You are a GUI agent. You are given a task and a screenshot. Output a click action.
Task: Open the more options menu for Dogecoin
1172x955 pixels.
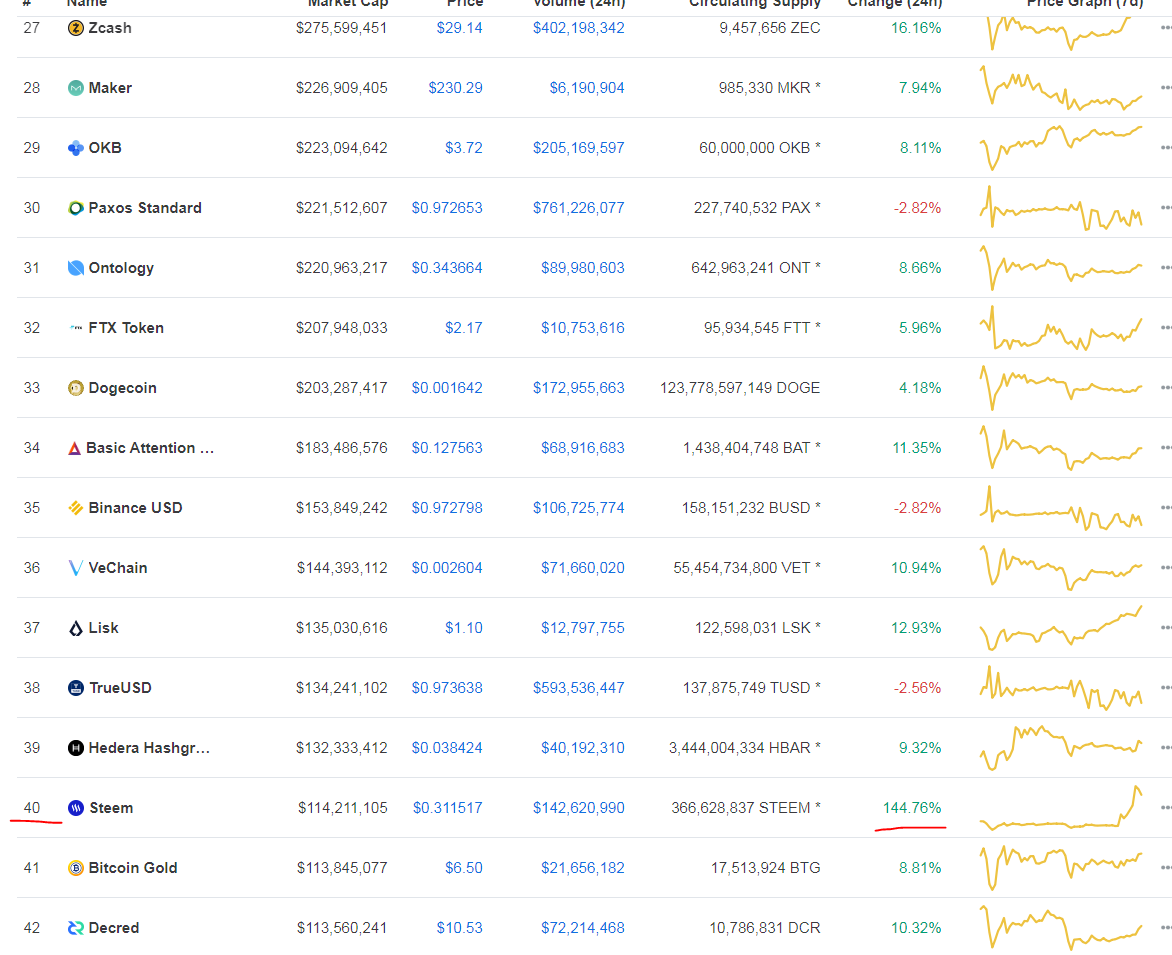1165,388
